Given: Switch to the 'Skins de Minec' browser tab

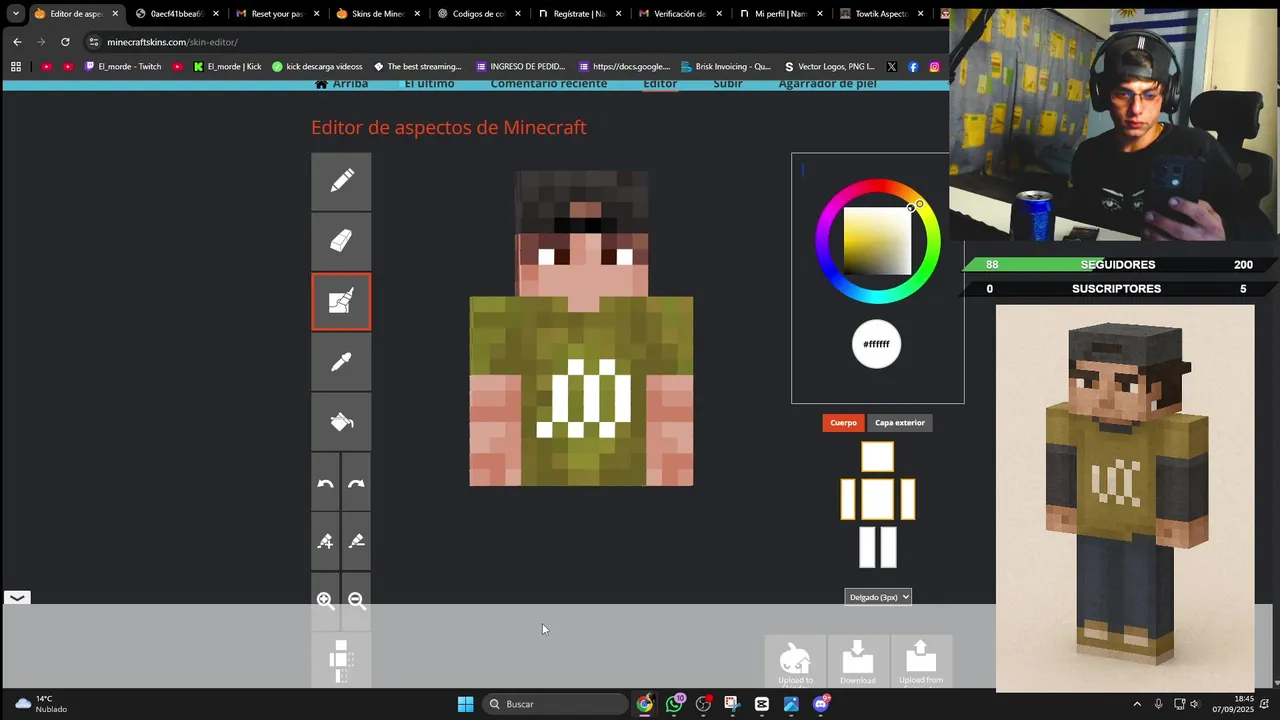Looking at the screenshot, I should [x=378, y=14].
